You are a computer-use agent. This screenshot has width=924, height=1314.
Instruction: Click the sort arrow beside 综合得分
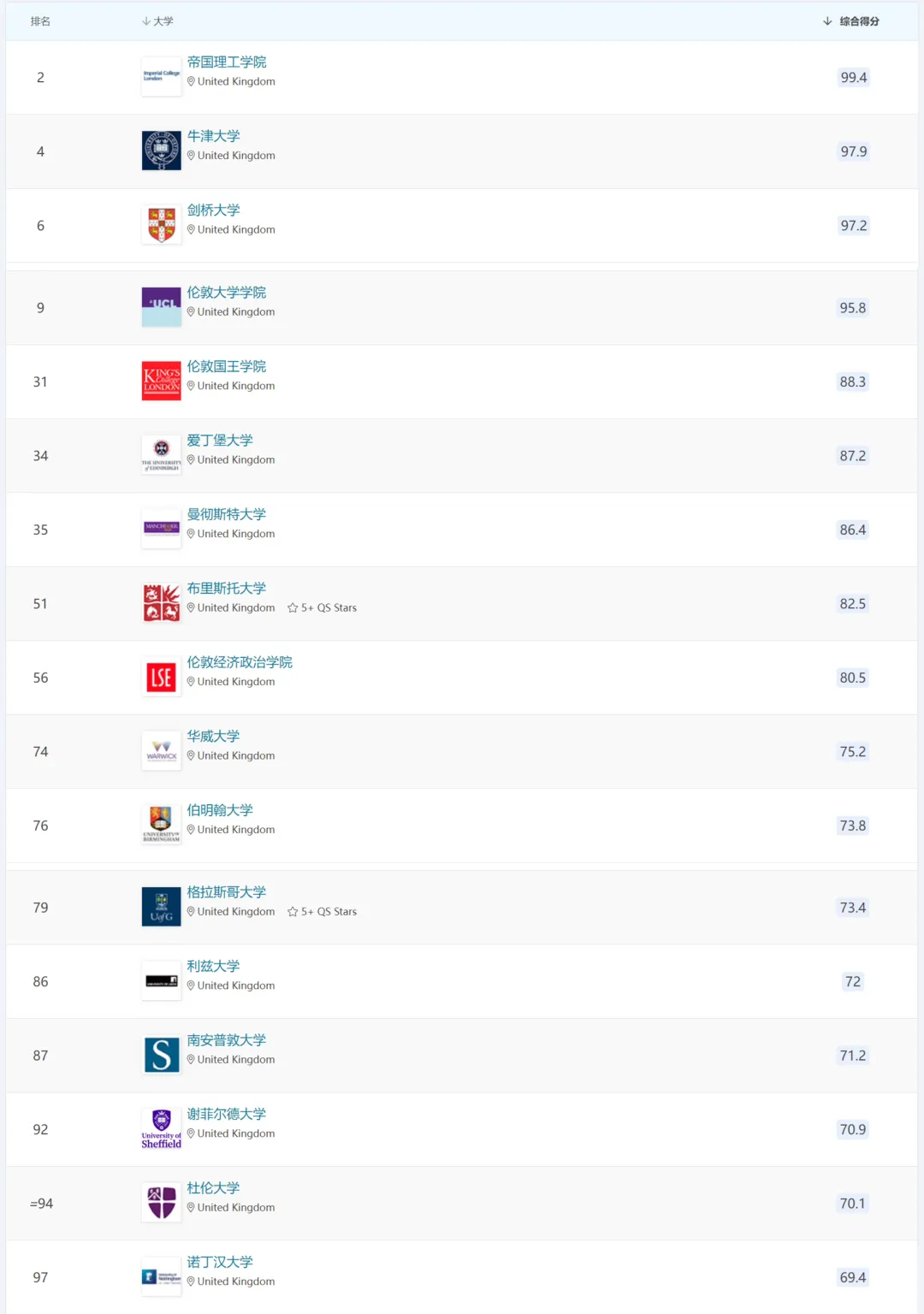coord(826,21)
